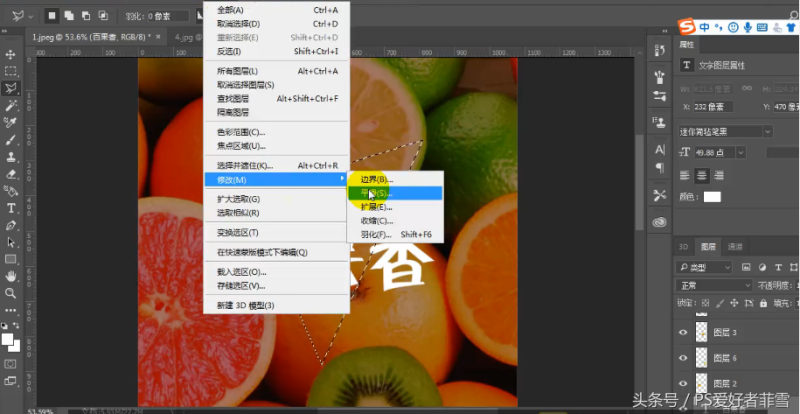Click the X position 232 像素 field
Image resolution: width=800 pixels, height=414 pixels.
click(x=713, y=107)
